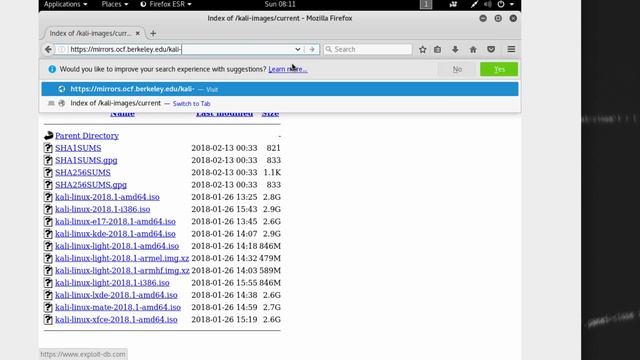Download kali-linux-lxde-2018.1-amd64.iso
Image resolution: width=640 pixels, height=360 pixels.
pyautogui.click(x=116, y=295)
